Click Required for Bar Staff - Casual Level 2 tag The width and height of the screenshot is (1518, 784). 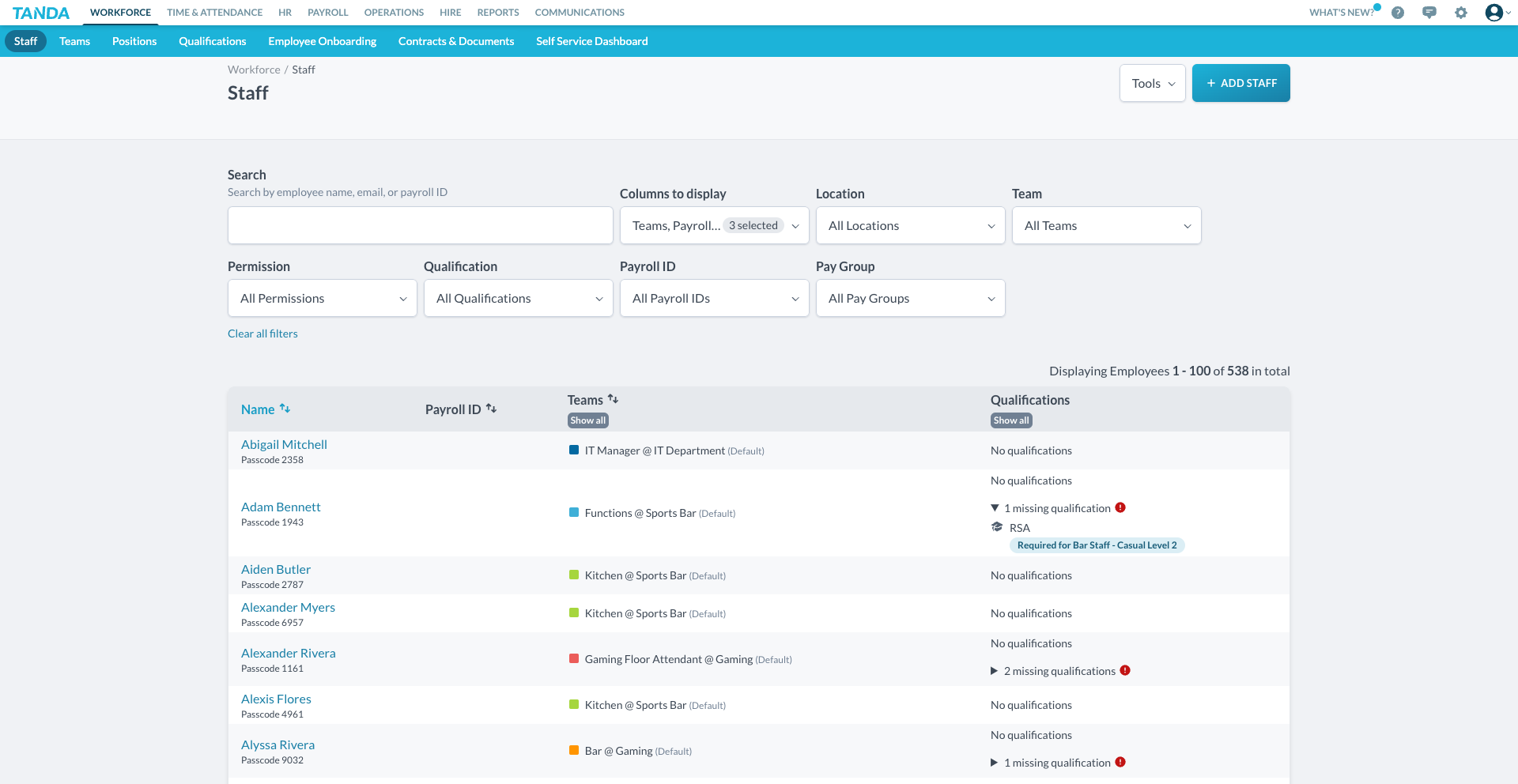1097,545
